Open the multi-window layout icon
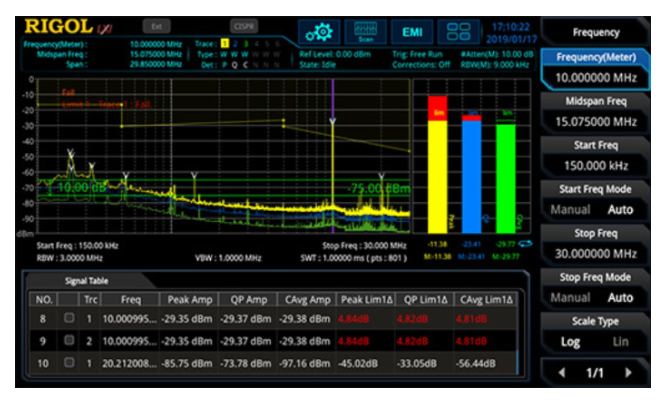657x403 pixels. pos(458,32)
